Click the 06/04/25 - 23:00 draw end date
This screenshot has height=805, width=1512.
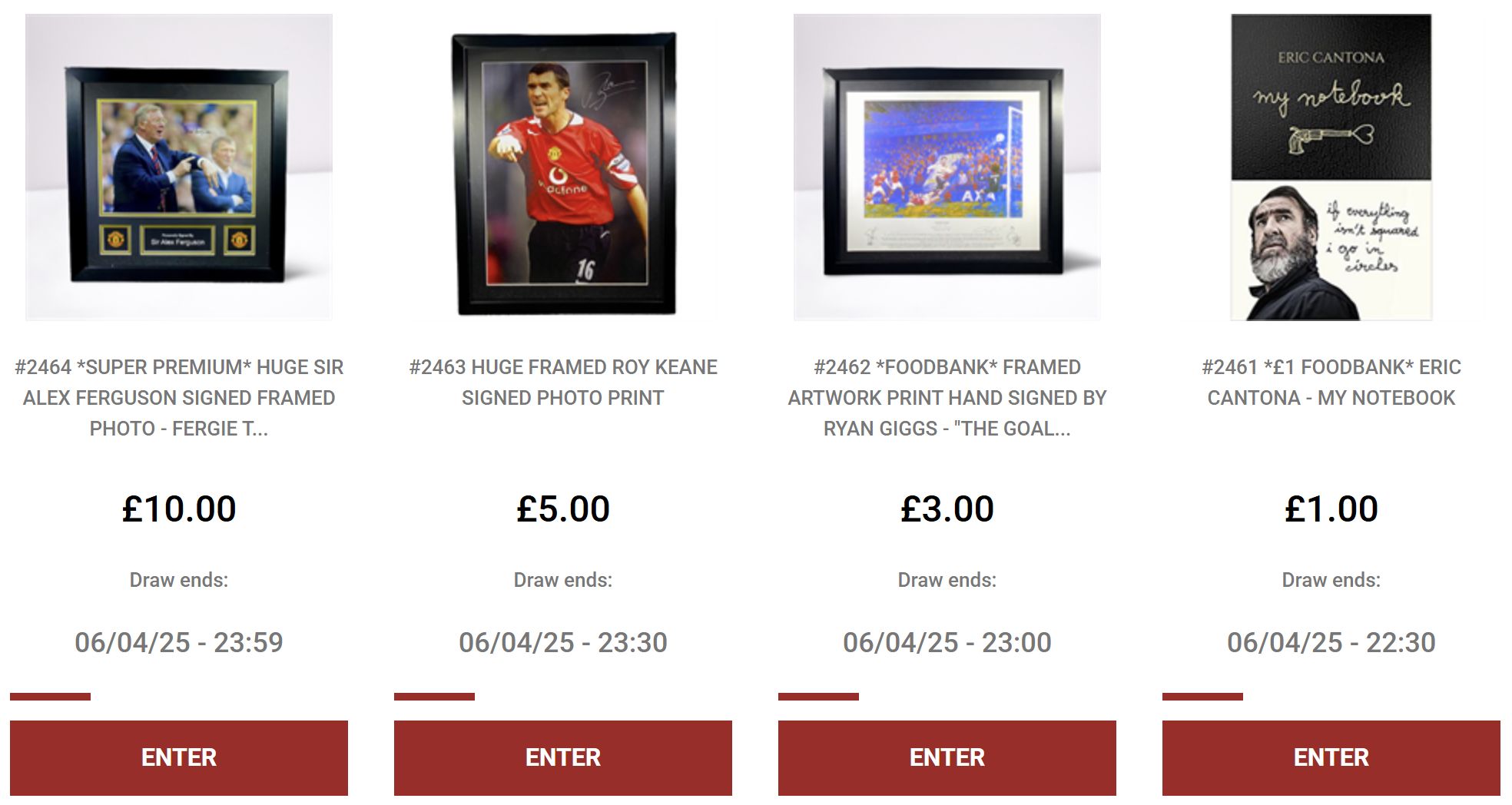[947, 642]
